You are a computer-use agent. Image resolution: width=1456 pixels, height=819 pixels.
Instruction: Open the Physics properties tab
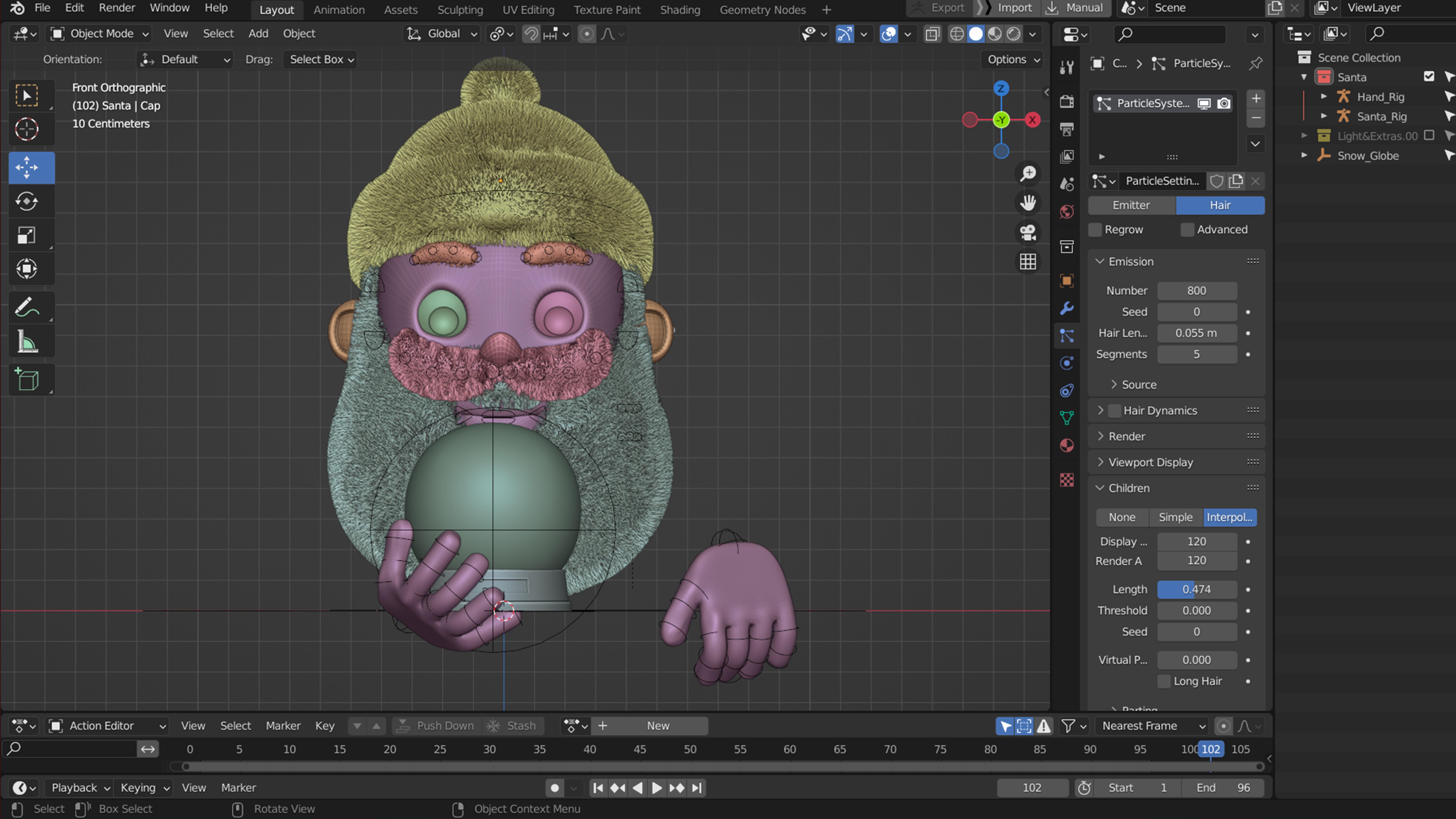(x=1067, y=363)
